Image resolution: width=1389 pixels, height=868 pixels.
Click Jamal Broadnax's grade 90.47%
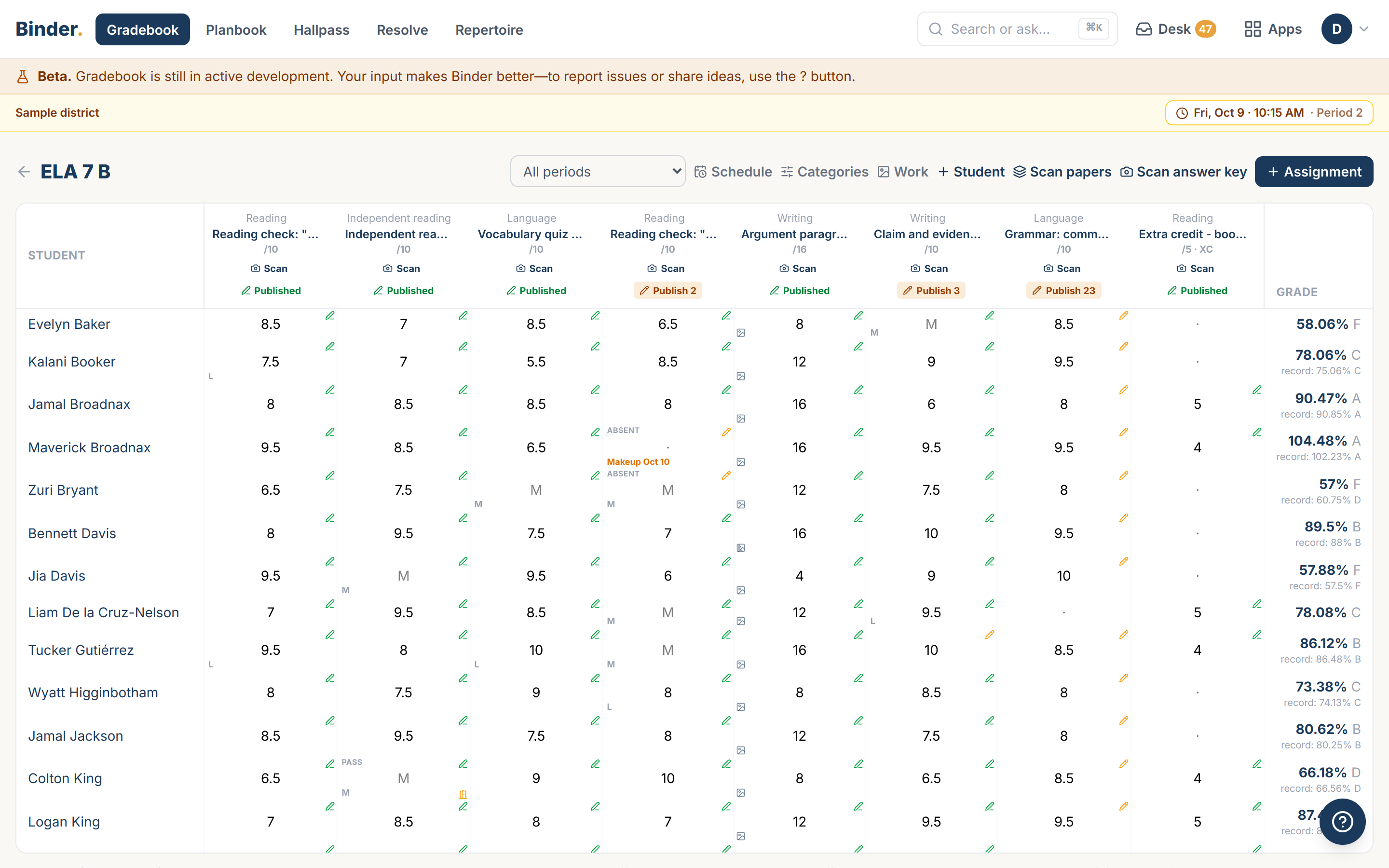(x=1320, y=398)
